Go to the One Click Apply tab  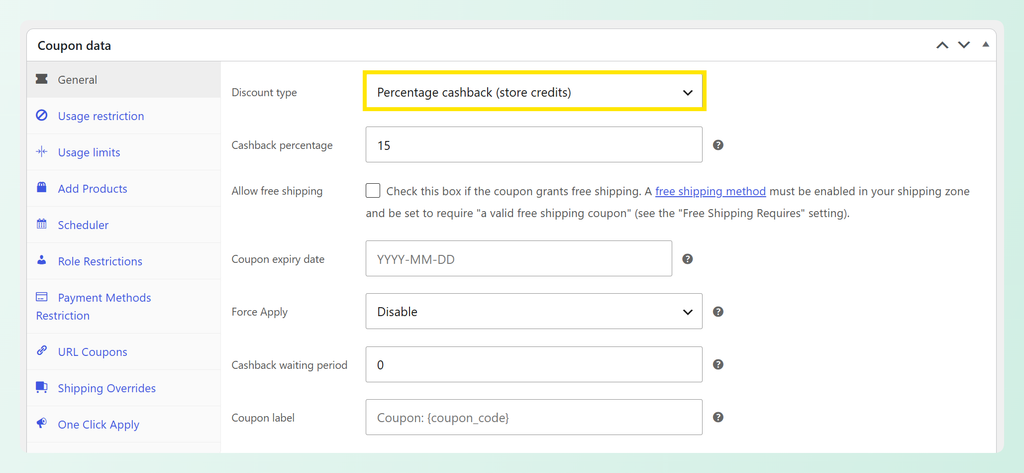[123, 425]
